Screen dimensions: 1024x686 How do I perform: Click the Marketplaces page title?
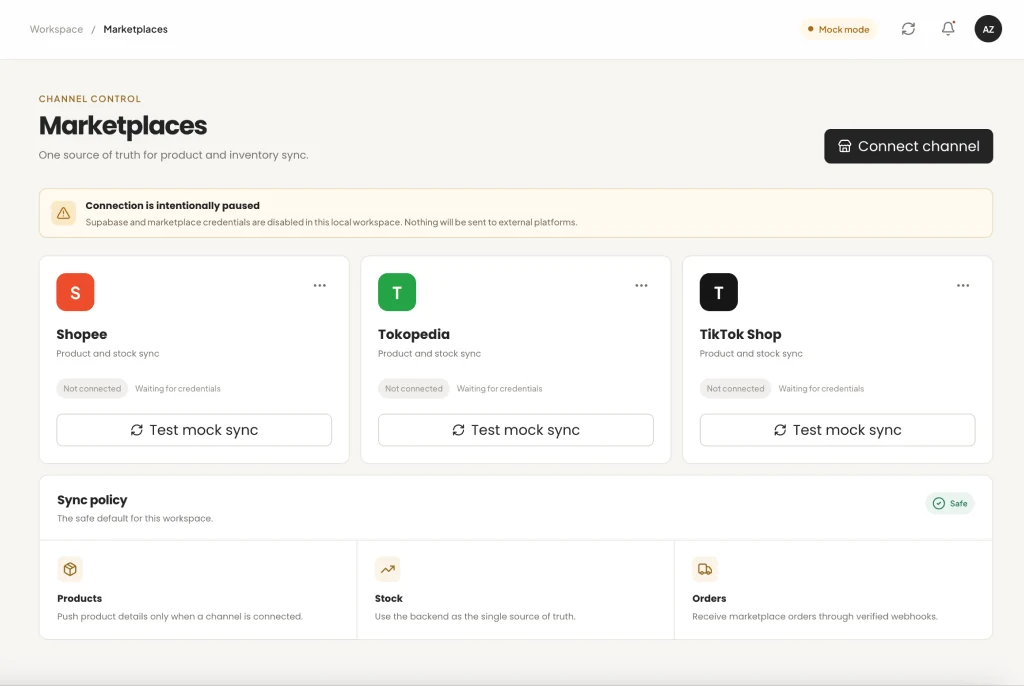pos(123,125)
